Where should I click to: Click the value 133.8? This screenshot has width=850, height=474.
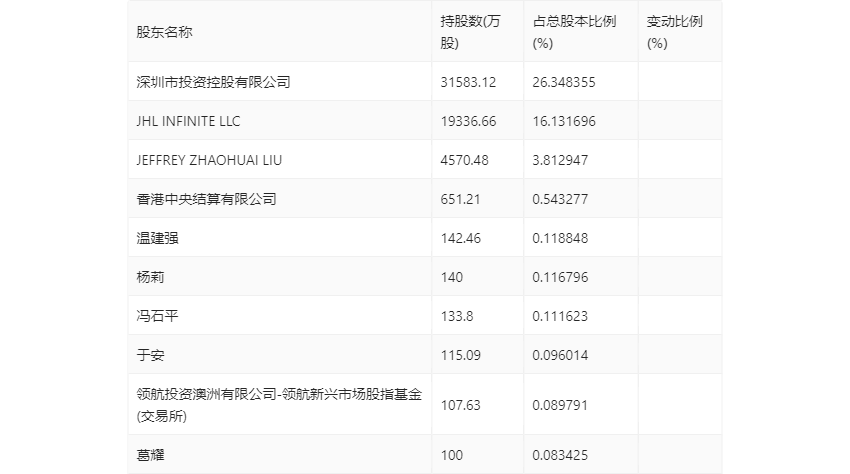456,316
